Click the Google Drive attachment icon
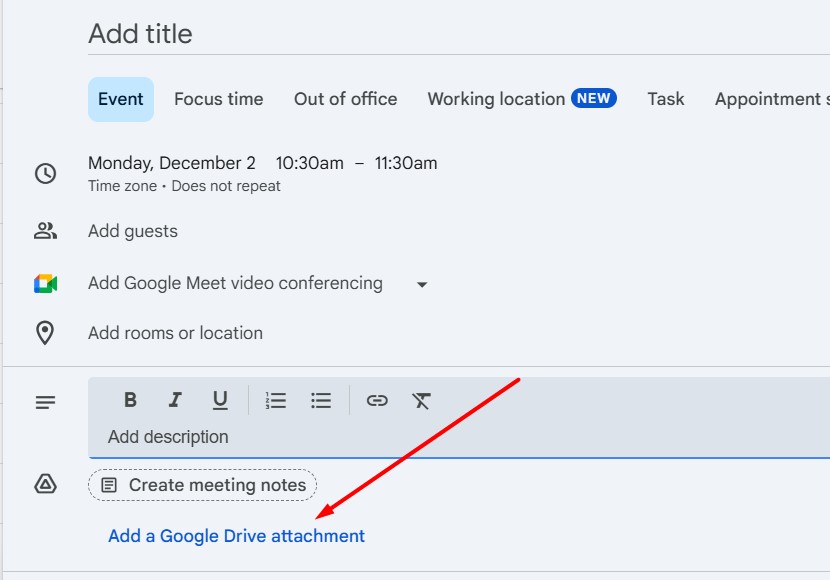The width and height of the screenshot is (830, 580). (46, 485)
